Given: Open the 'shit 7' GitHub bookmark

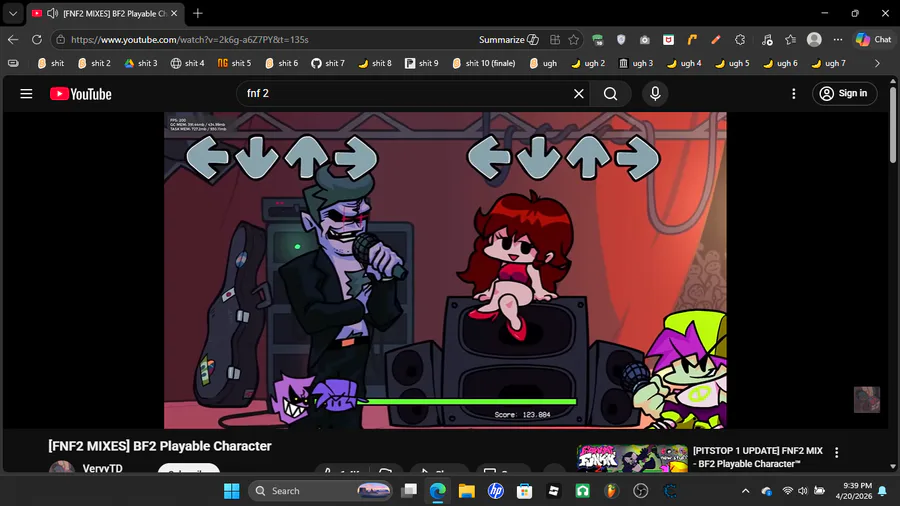Looking at the screenshot, I should point(328,63).
